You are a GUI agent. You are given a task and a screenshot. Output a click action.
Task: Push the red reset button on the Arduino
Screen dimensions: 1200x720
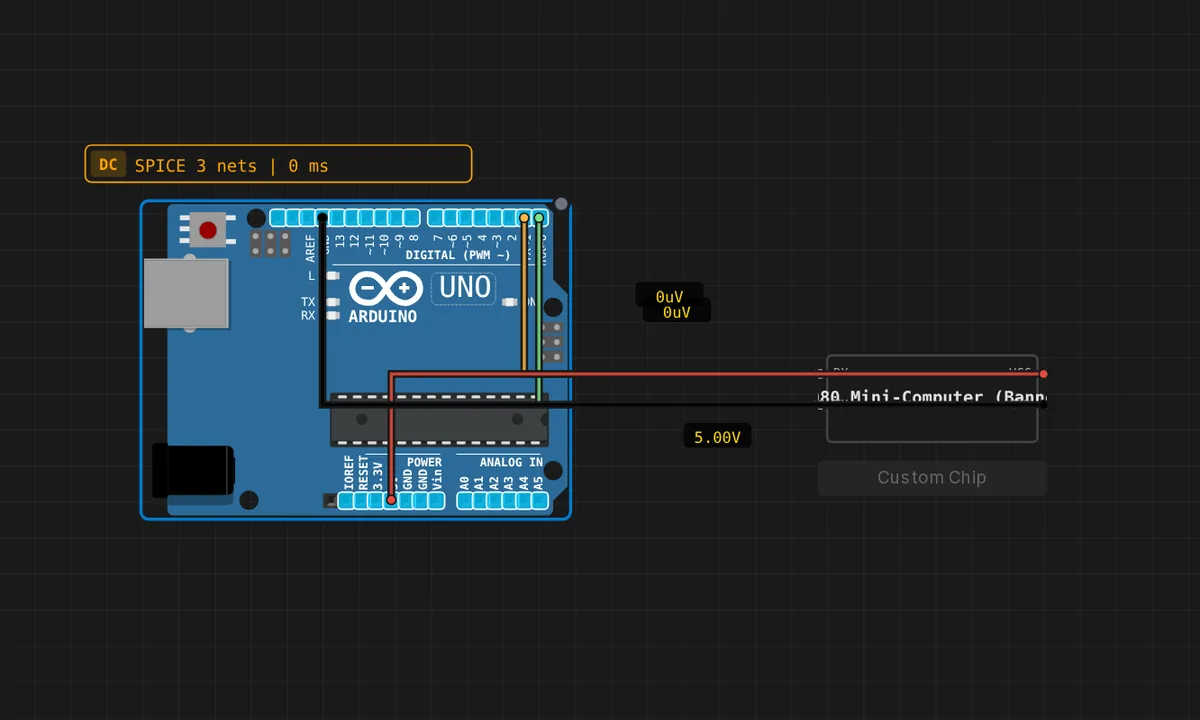coord(208,231)
